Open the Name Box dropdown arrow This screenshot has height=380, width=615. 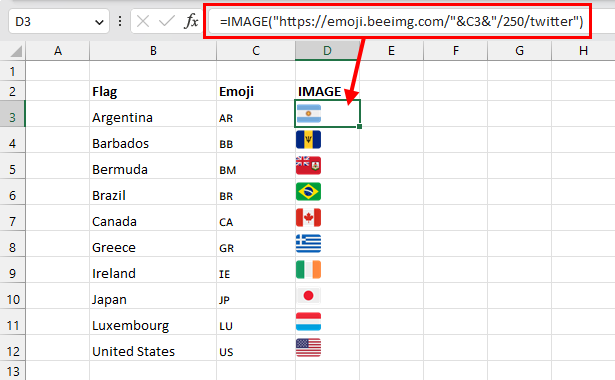pos(99,22)
